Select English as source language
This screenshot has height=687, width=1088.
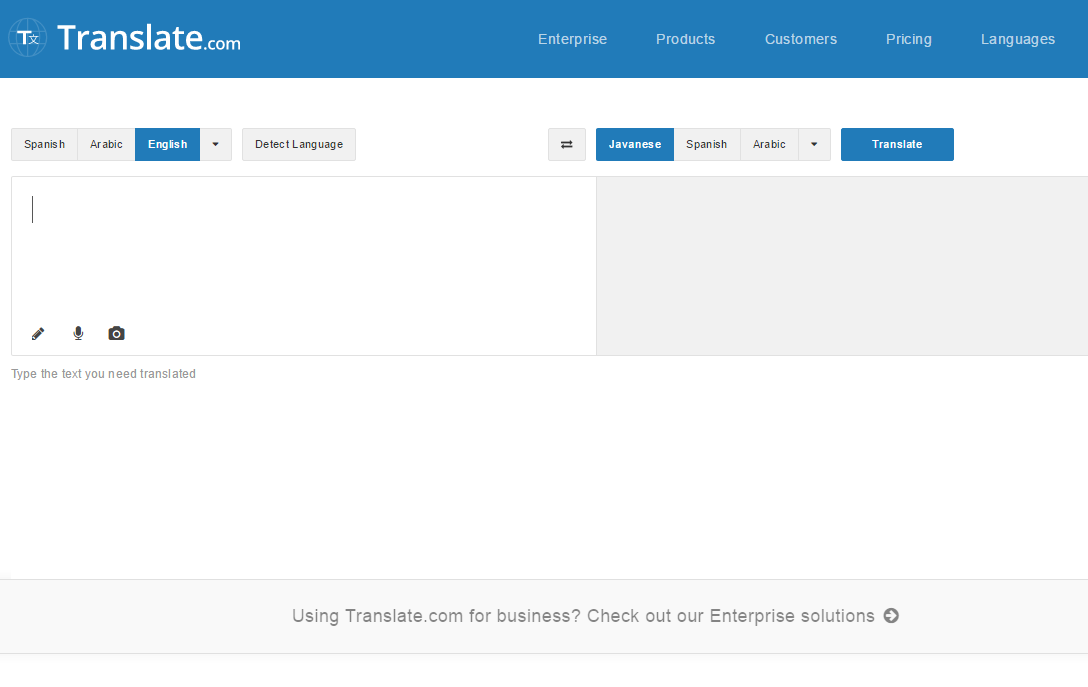(167, 144)
